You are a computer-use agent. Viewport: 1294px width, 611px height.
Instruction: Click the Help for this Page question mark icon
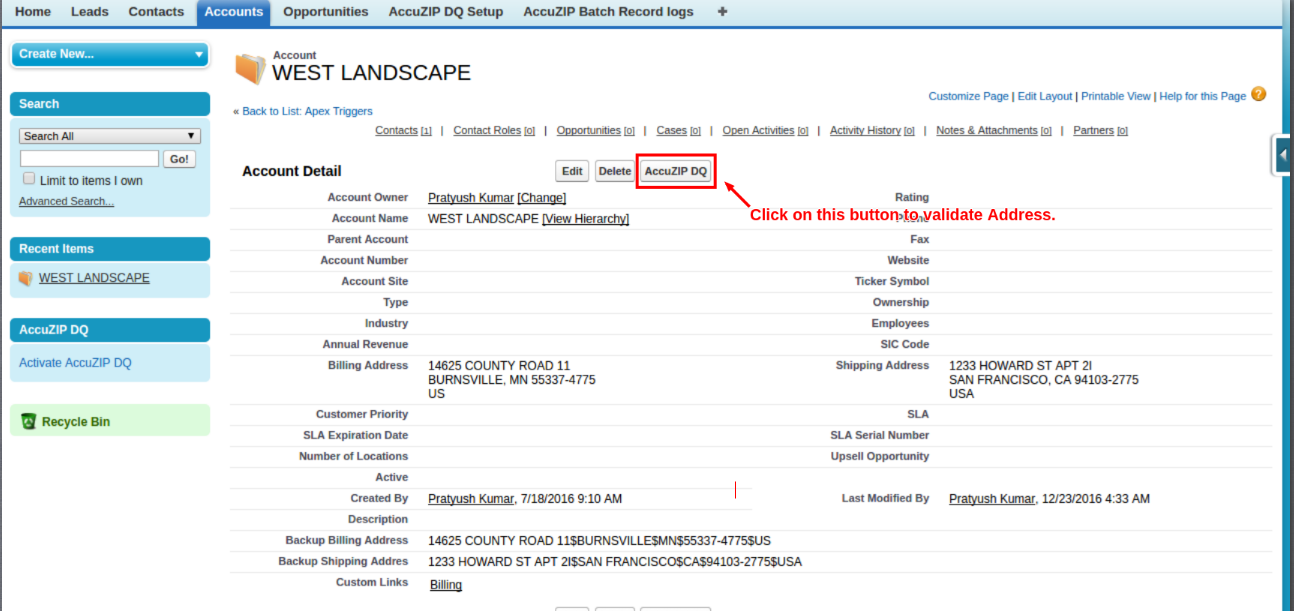1259,96
